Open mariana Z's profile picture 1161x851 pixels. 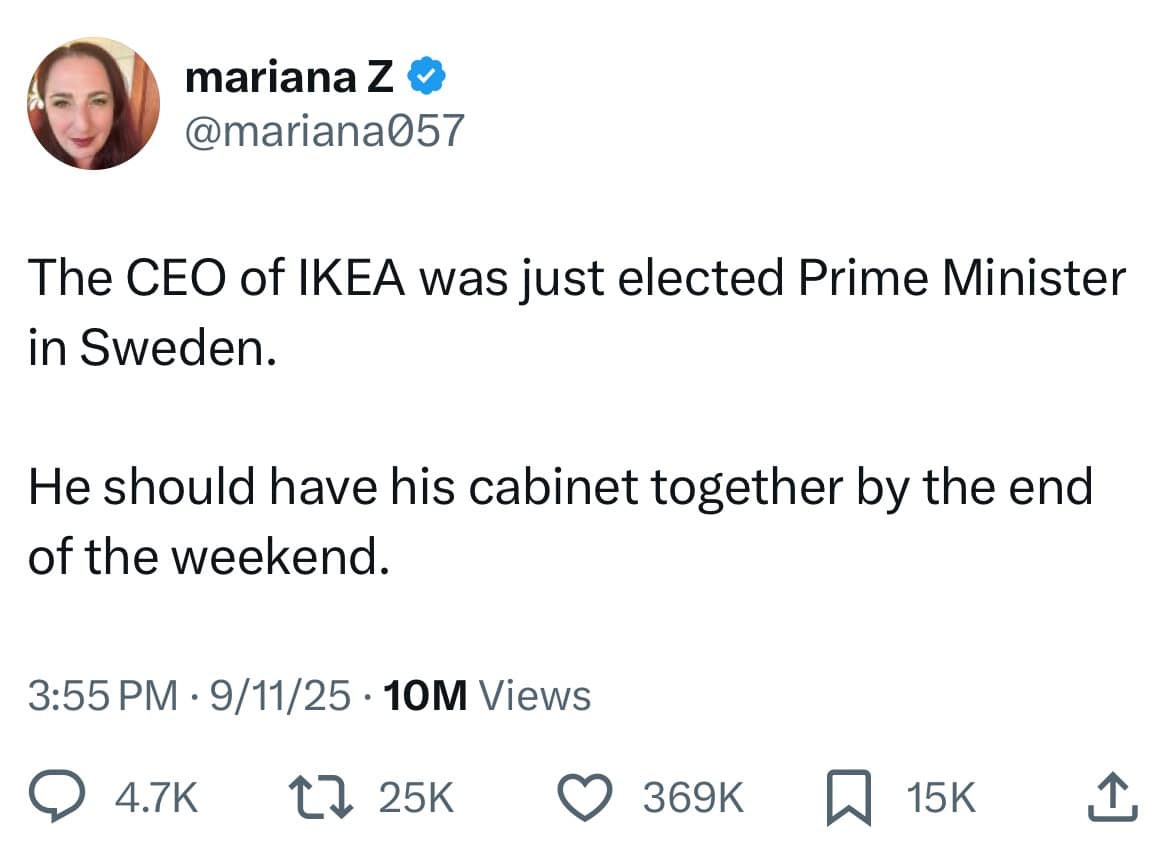(x=93, y=104)
